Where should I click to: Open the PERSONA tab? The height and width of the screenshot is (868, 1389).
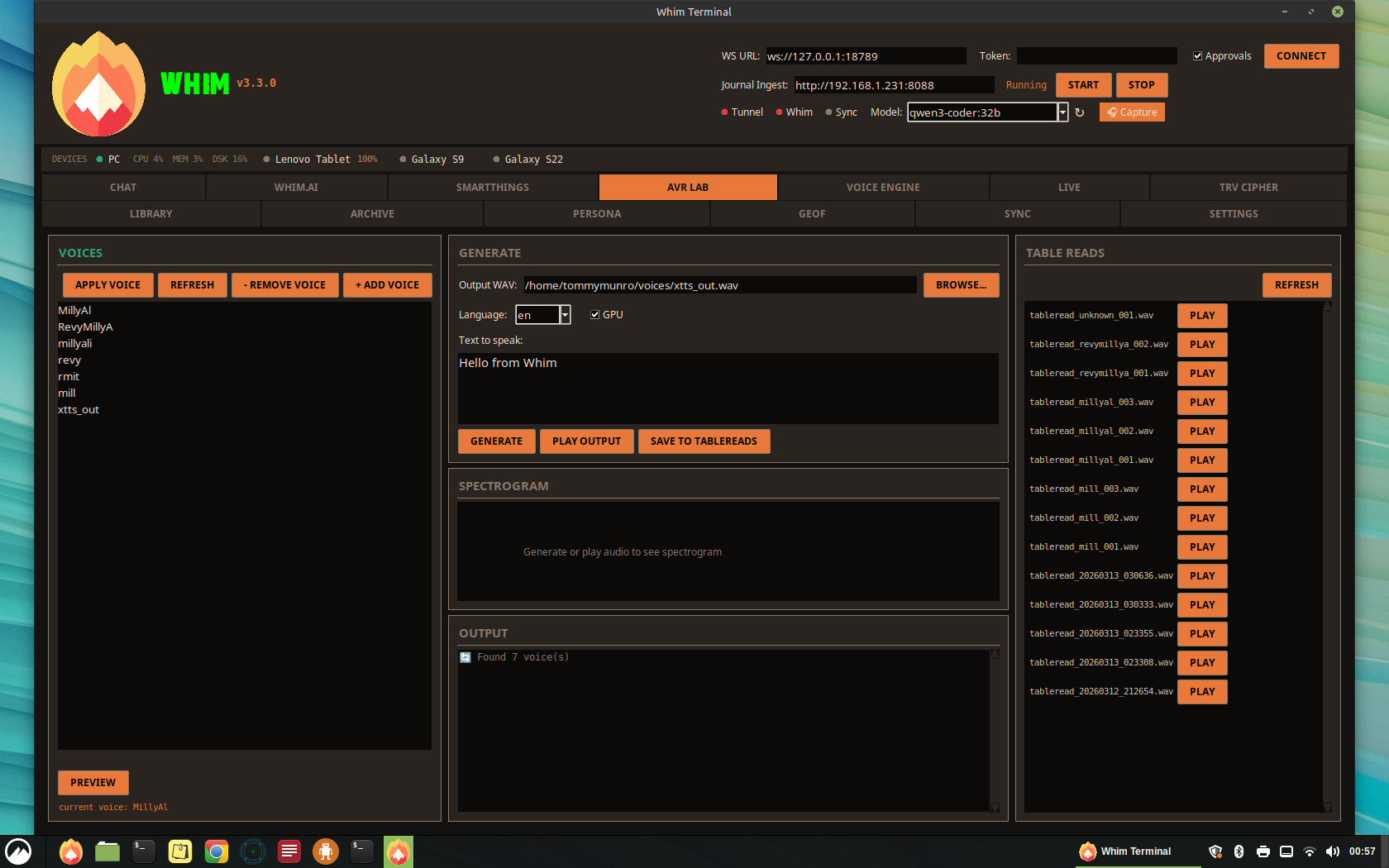tap(597, 213)
